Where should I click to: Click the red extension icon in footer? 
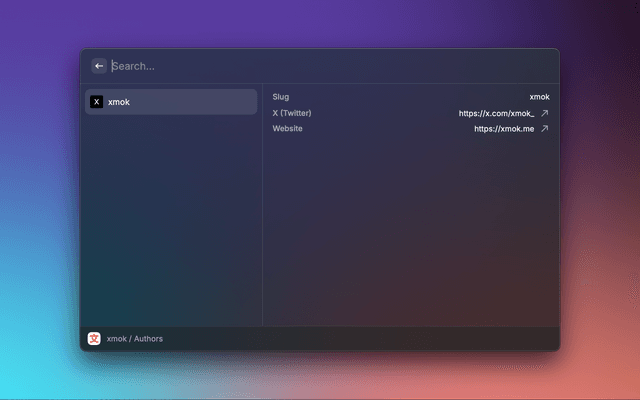pos(94,339)
